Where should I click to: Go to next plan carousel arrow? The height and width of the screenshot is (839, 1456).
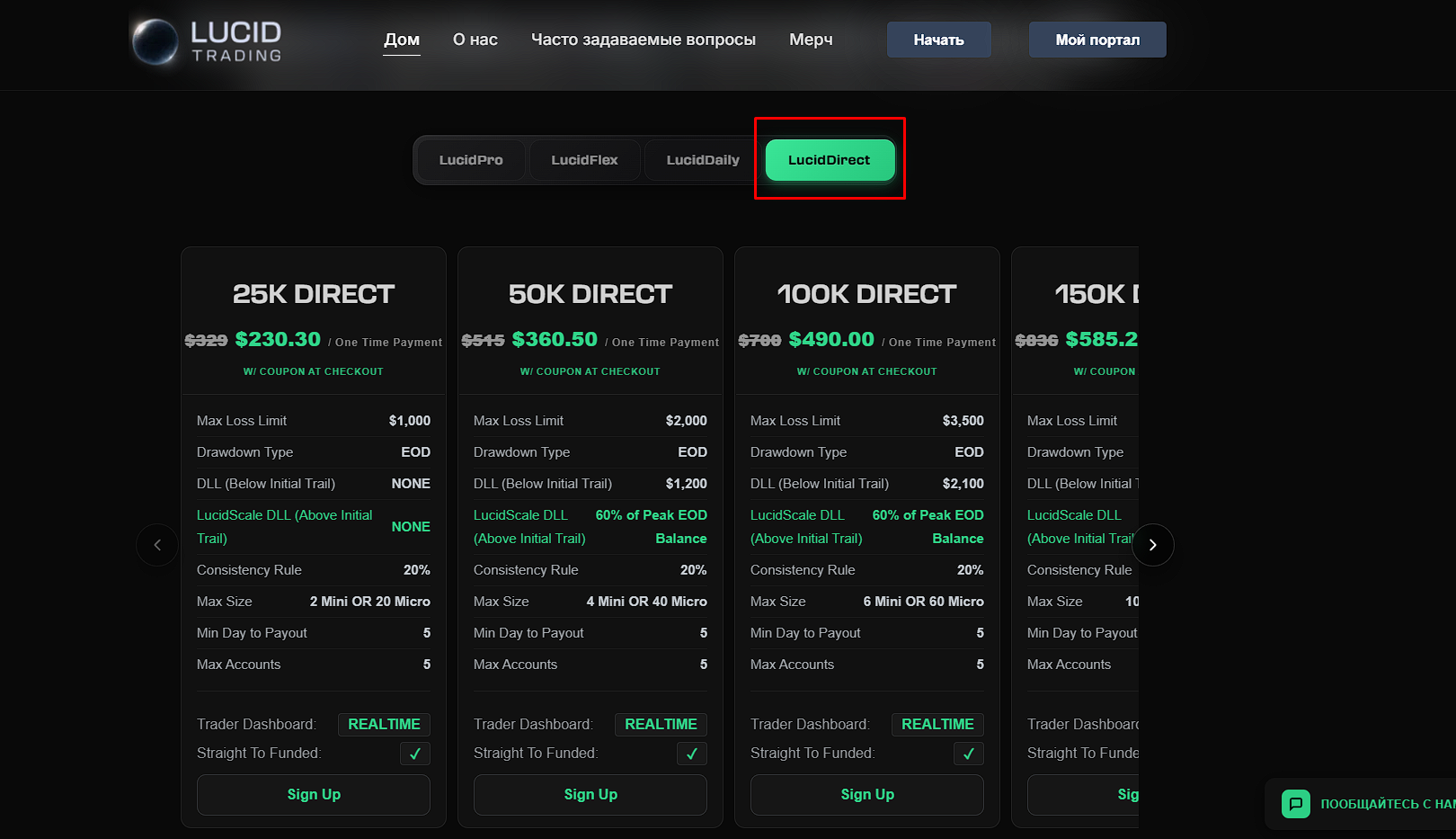tap(1153, 545)
